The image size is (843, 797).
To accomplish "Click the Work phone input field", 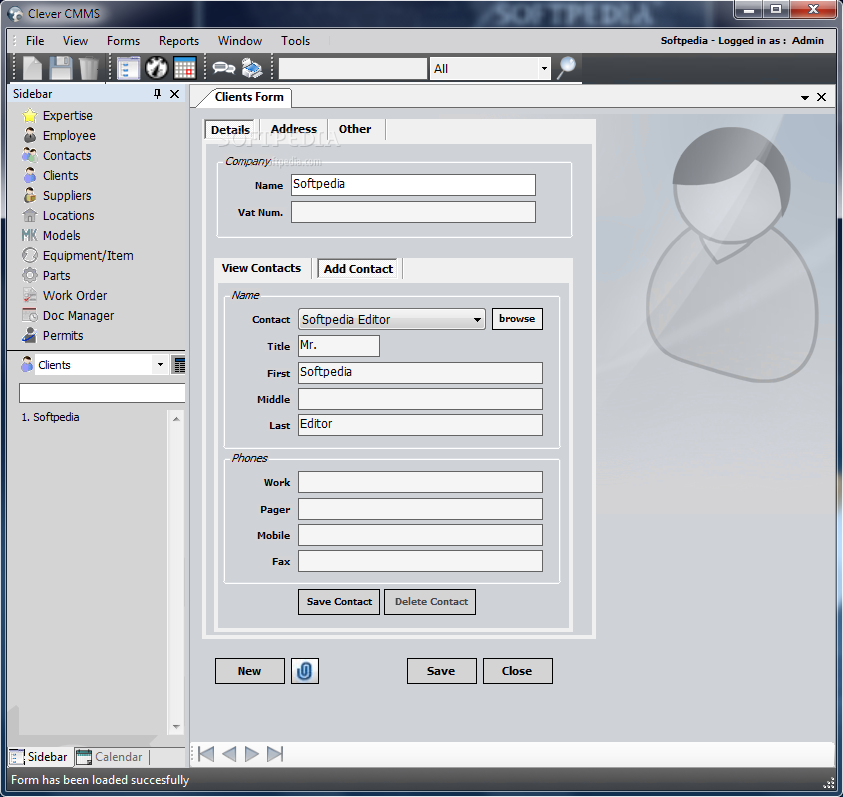I will click(x=420, y=482).
